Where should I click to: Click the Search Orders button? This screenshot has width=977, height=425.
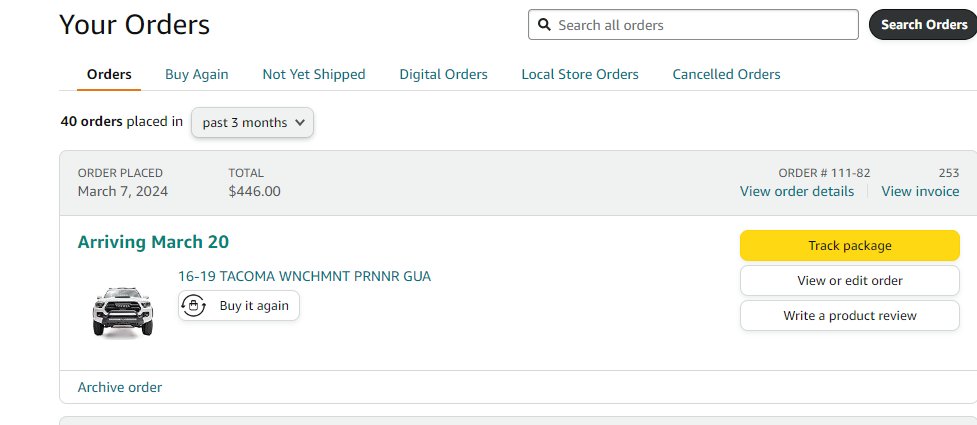pyautogui.click(x=923, y=25)
